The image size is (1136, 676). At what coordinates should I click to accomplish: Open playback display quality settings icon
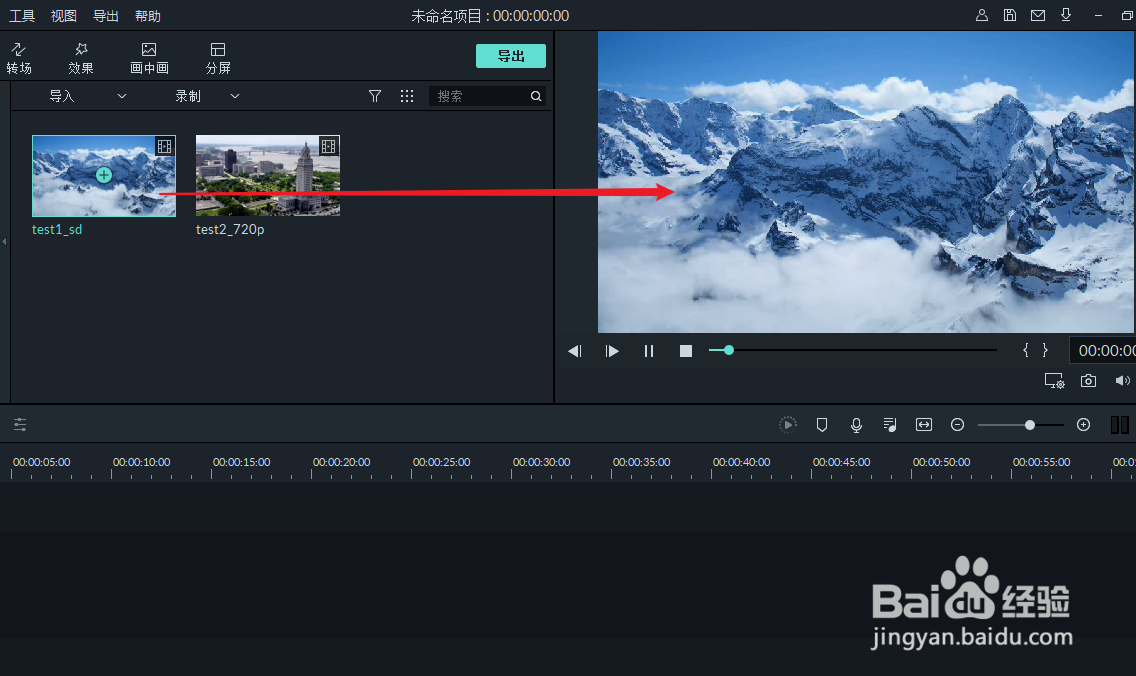(x=1054, y=380)
